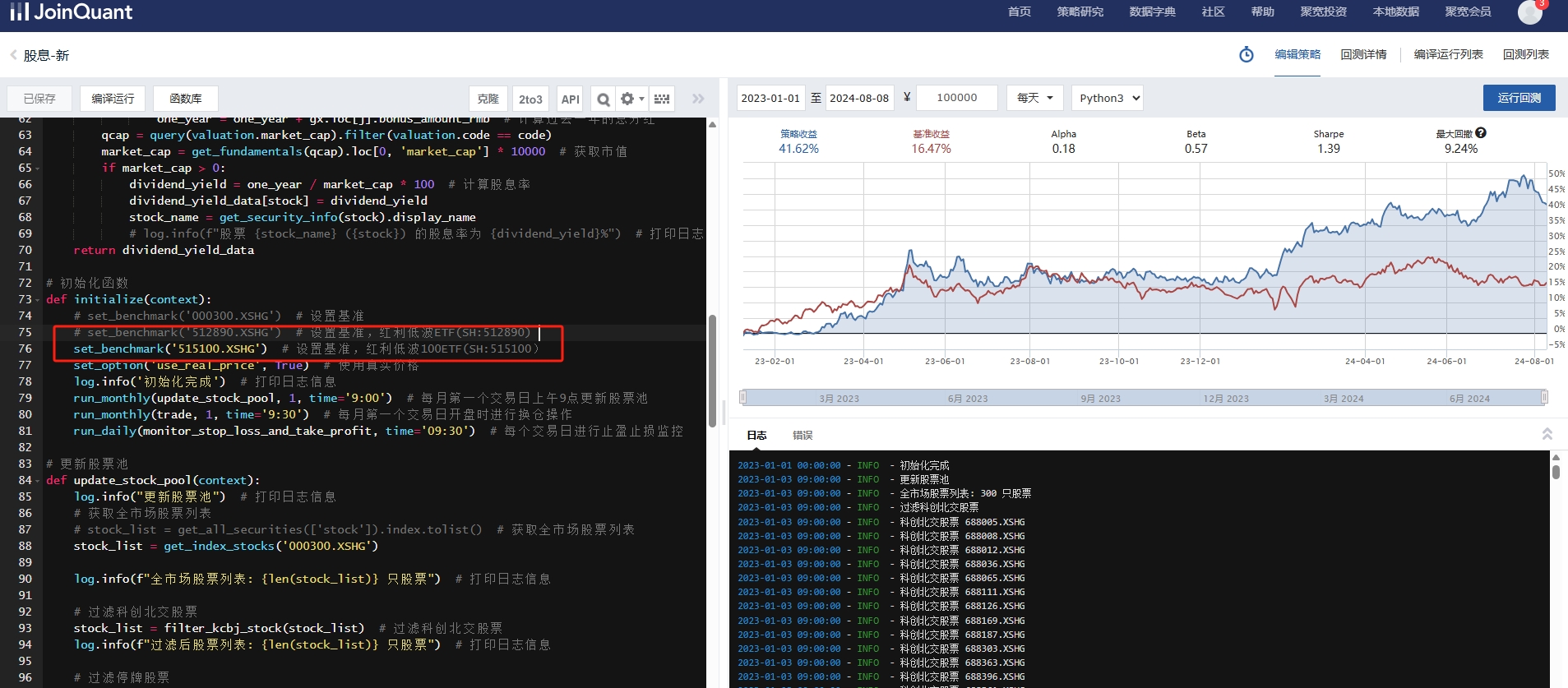Screen dimensions: 1568x688
Task: Collapse the log panel with double chevron
Action: point(1547,434)
